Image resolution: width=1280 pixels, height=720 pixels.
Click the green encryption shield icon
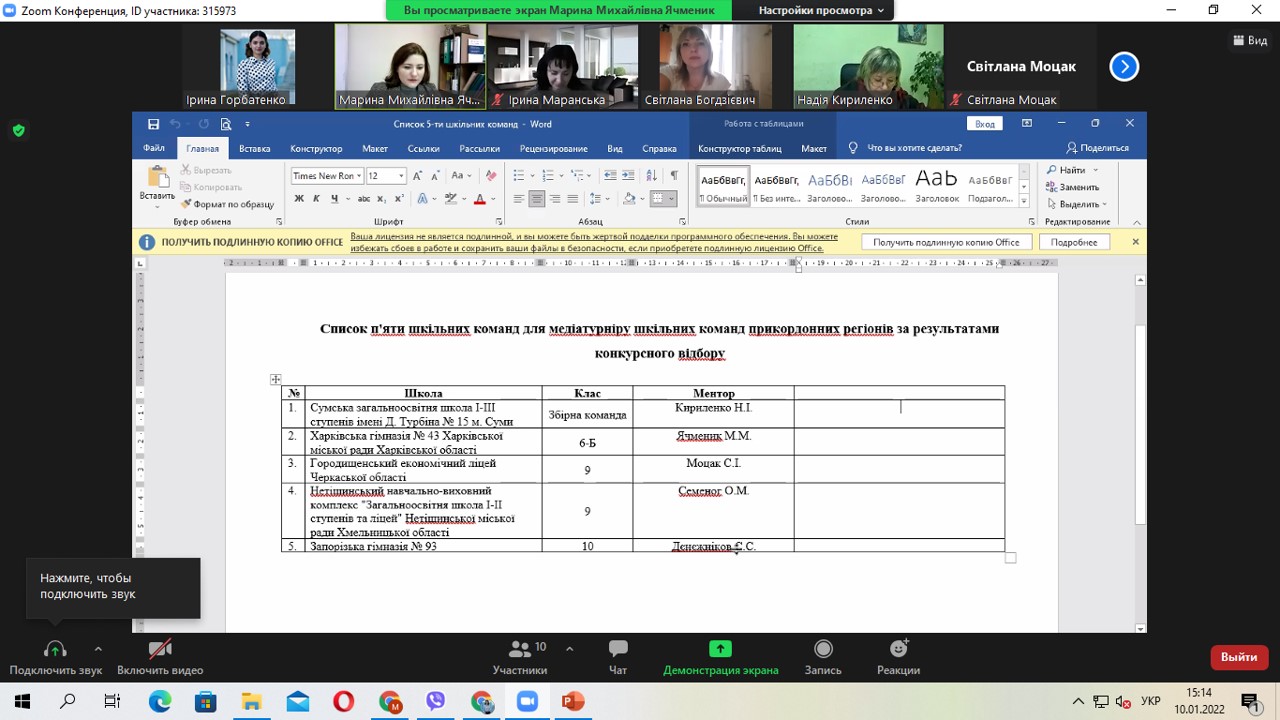click(18, 130)
